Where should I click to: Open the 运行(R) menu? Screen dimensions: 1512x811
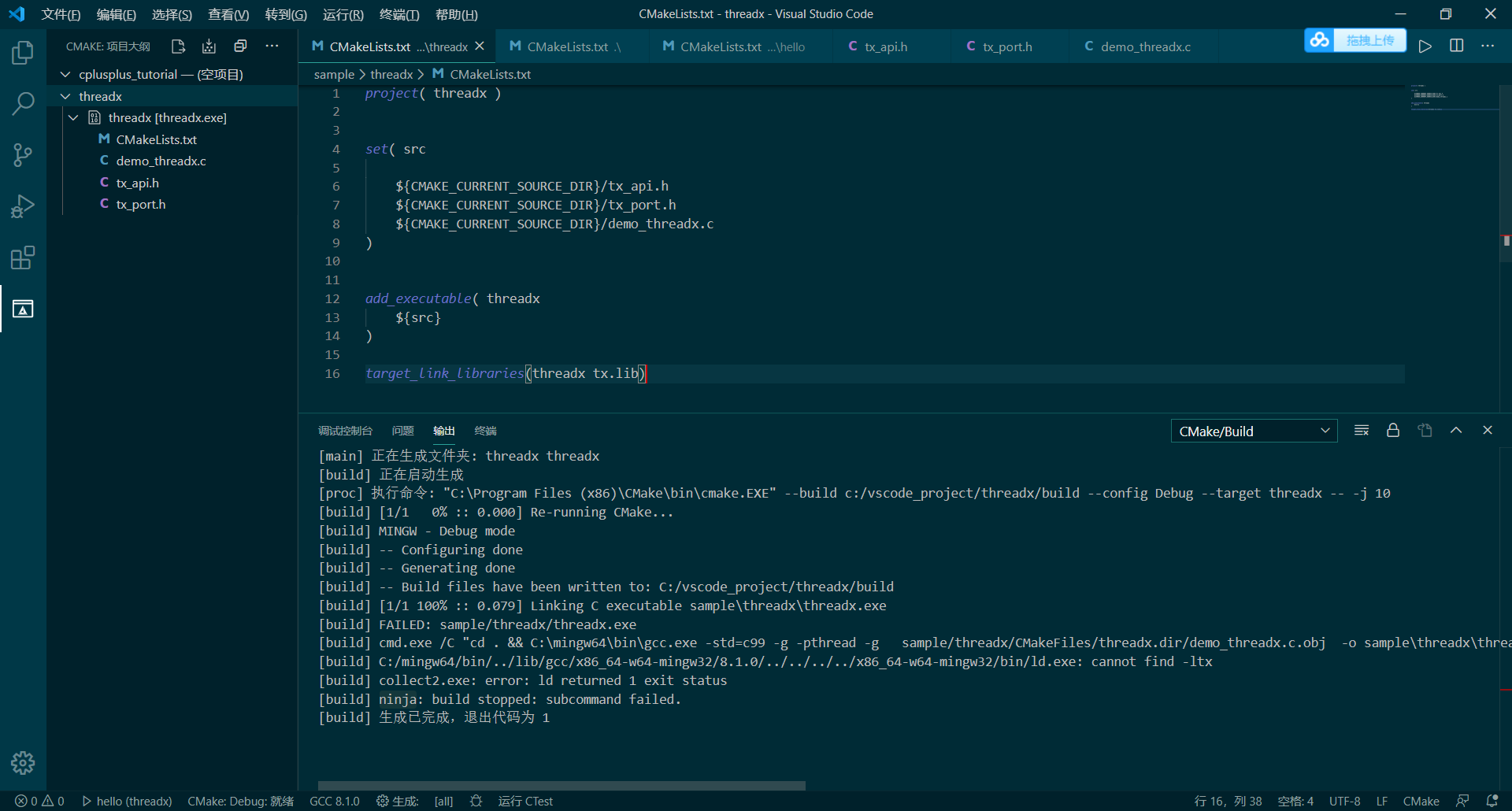(x=343, y=14)
